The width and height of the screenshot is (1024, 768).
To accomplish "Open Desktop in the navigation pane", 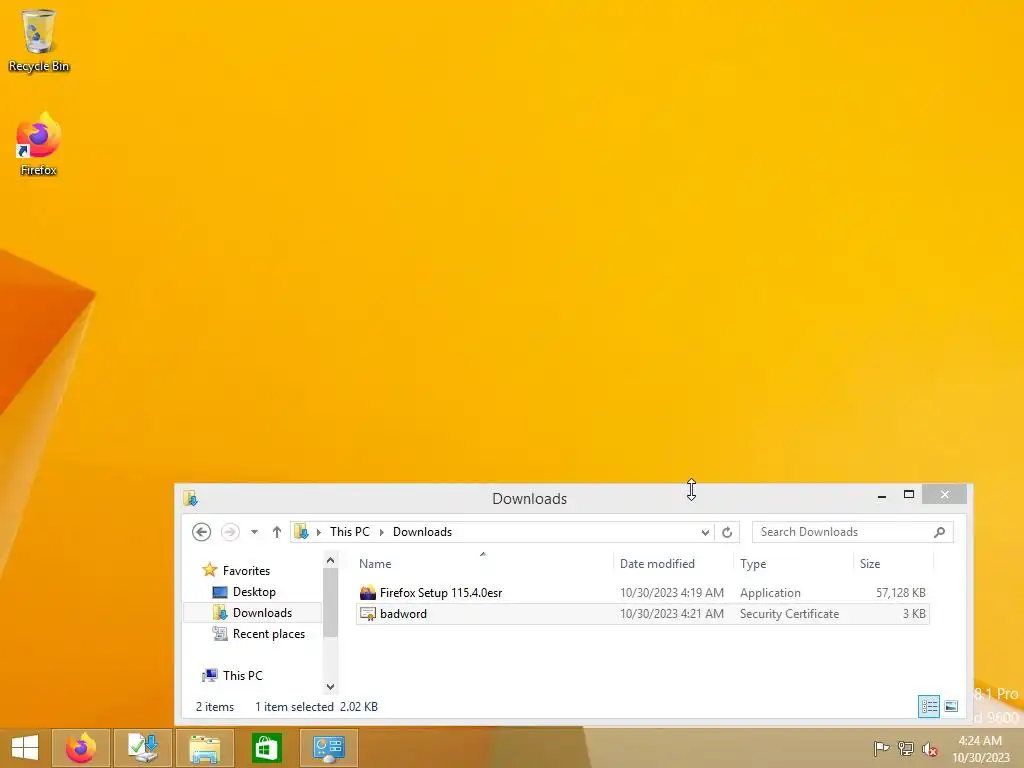I will pyautogui.click(x=254, y=592).
